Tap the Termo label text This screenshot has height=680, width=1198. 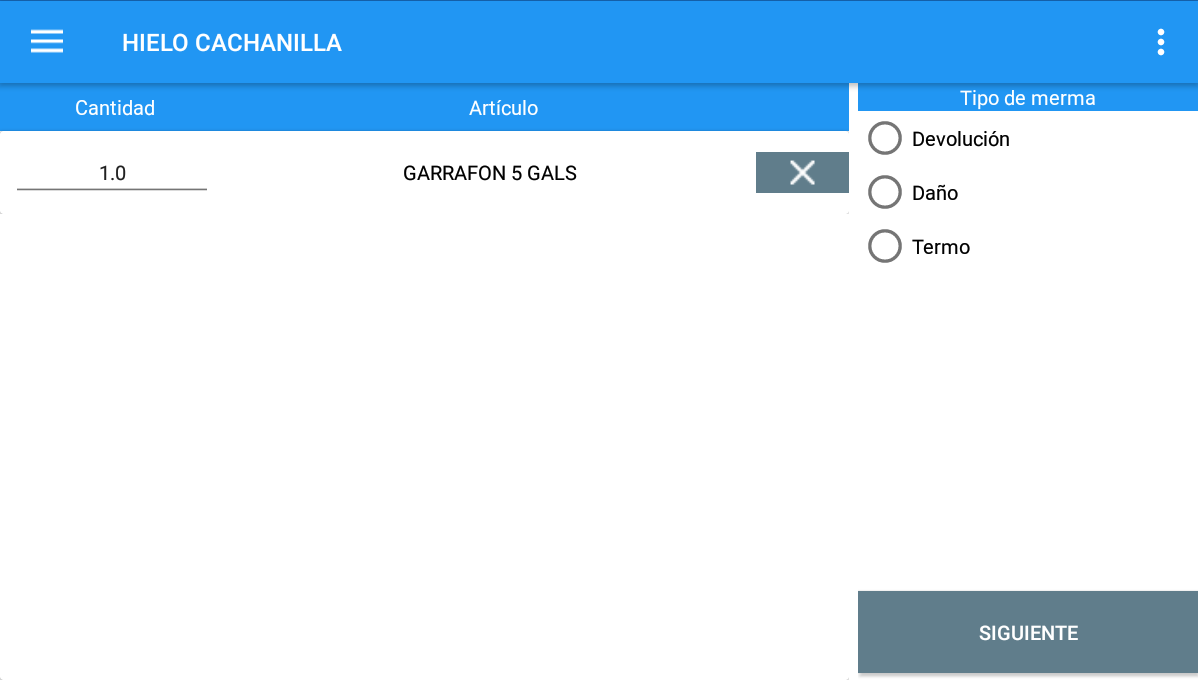point(941,247)
